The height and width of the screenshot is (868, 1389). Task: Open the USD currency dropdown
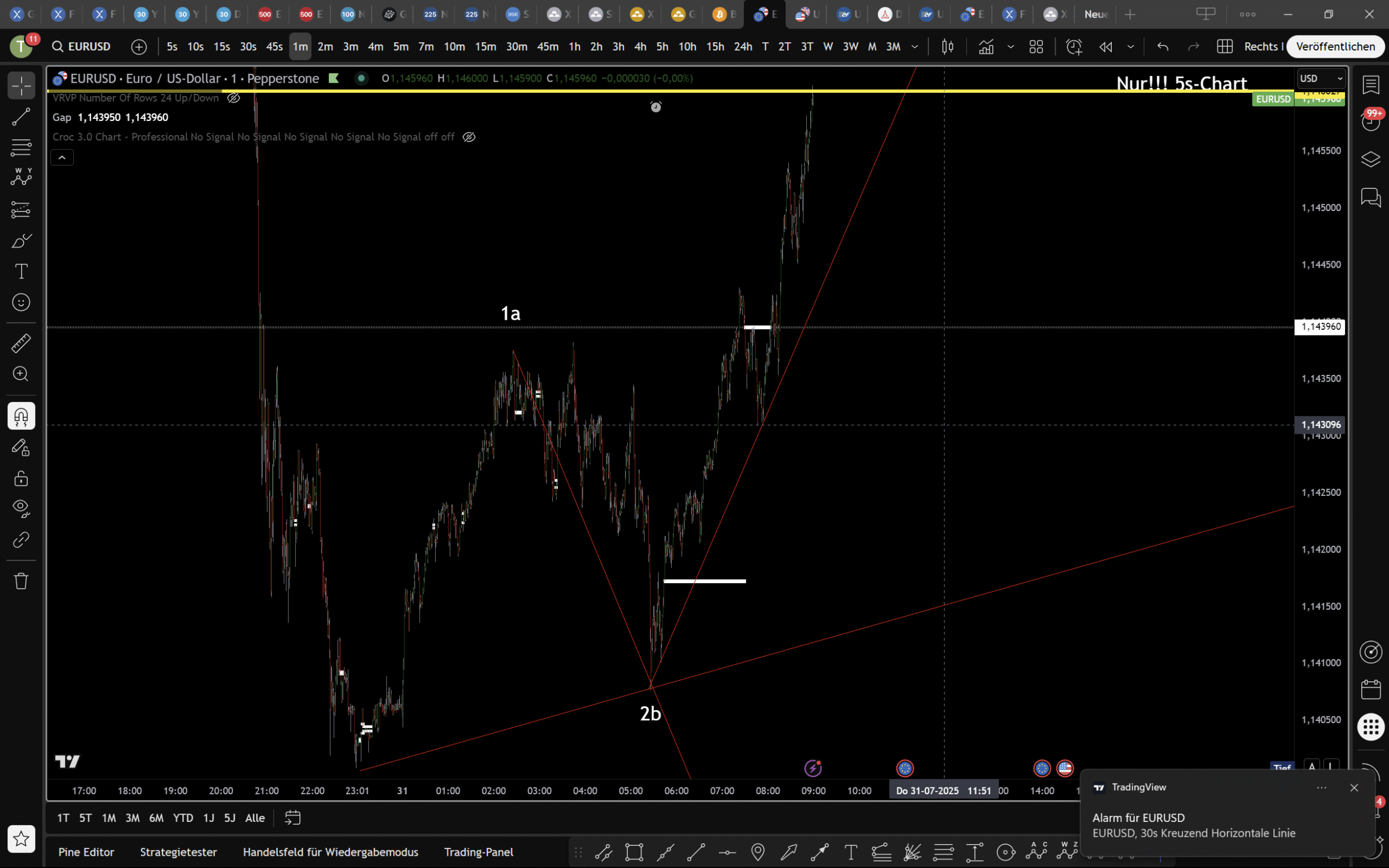[x=1321, y=79]
